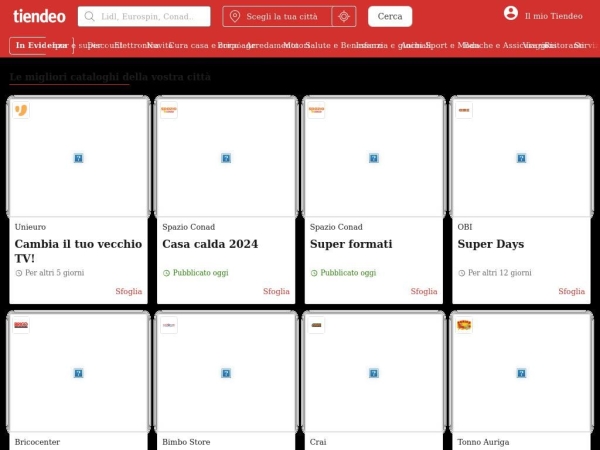Click Per altri 5 giorni text
This screenshot has height=450, width=600.
coord(55,273)
